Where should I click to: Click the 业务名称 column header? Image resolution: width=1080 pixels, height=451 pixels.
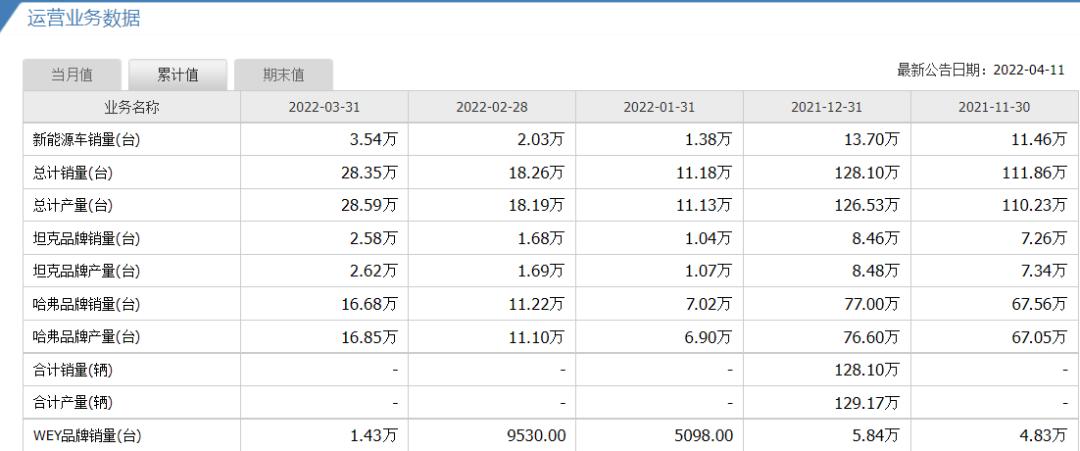coord(132,107)
